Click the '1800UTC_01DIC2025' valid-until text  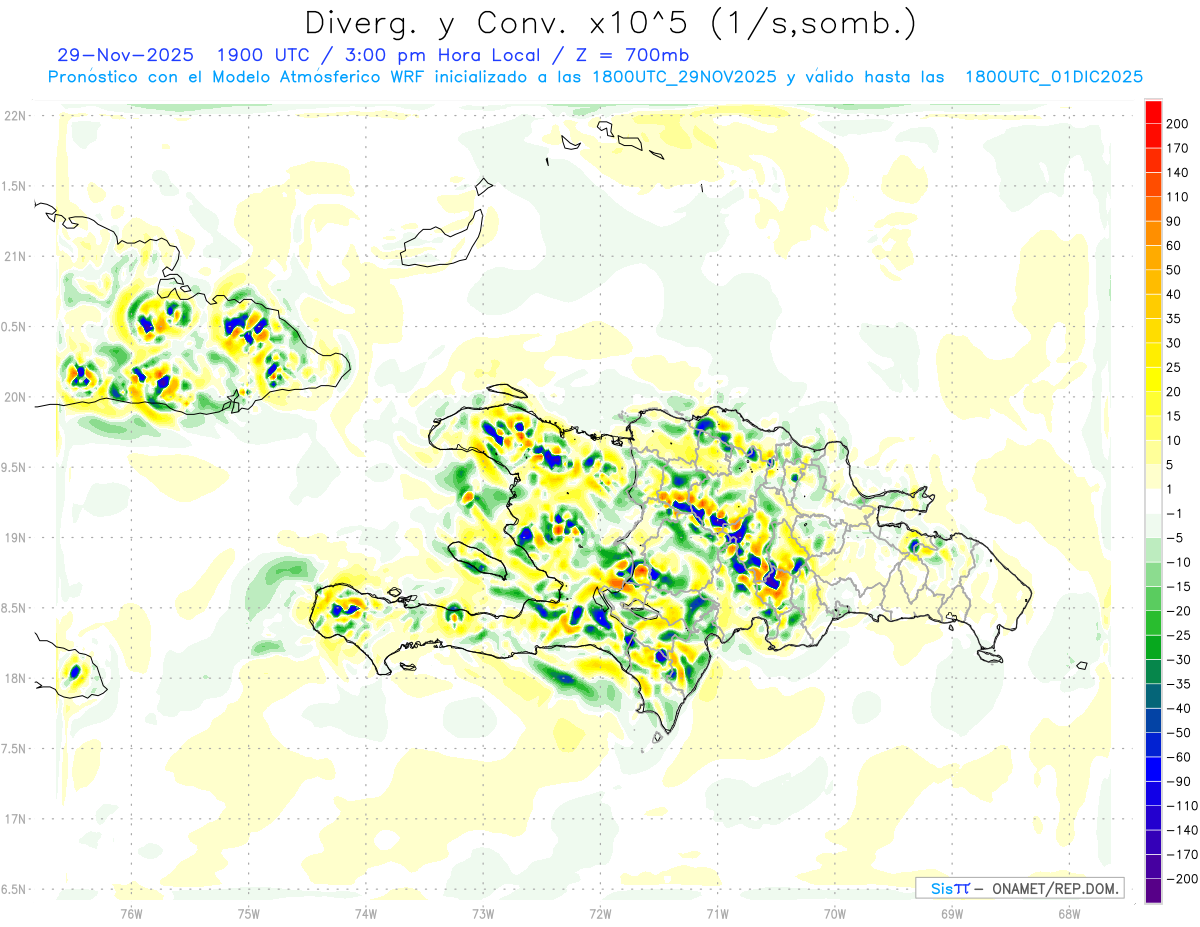[x=1055, y=77]
